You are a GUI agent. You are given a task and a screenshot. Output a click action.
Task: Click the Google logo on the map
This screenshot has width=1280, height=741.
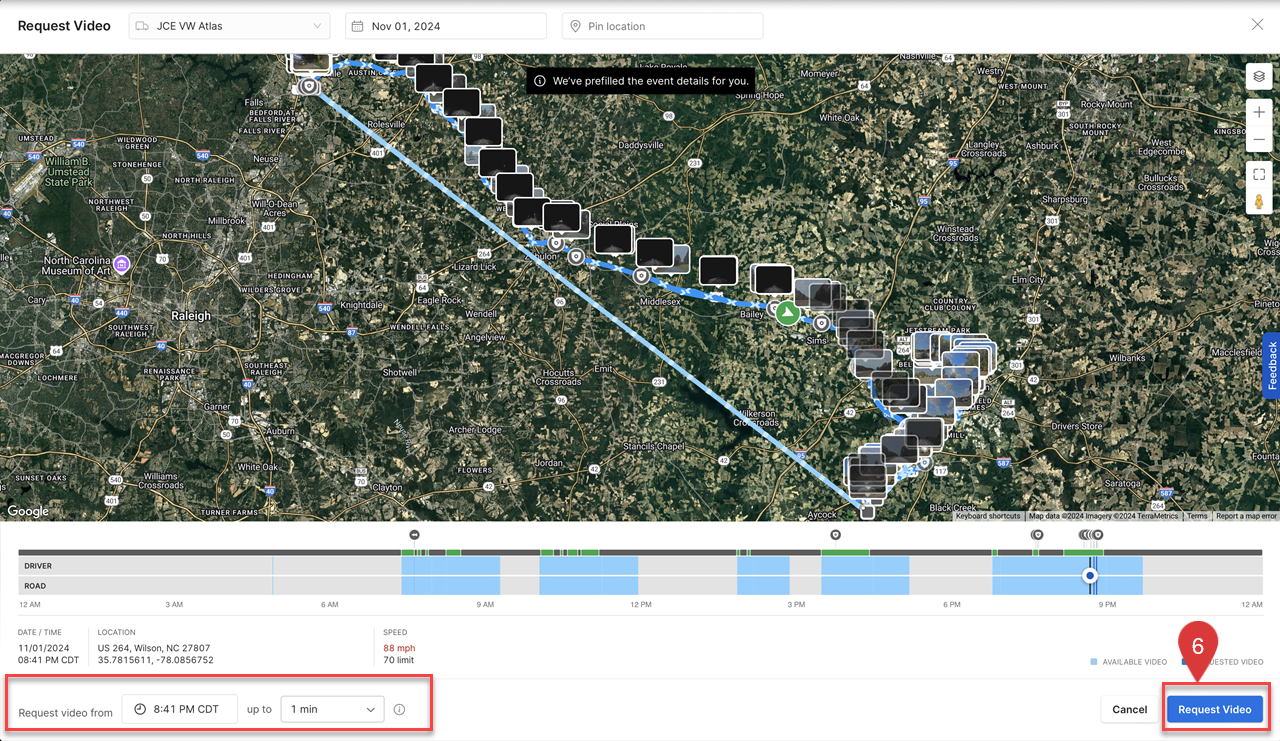(x=28, y=511)
